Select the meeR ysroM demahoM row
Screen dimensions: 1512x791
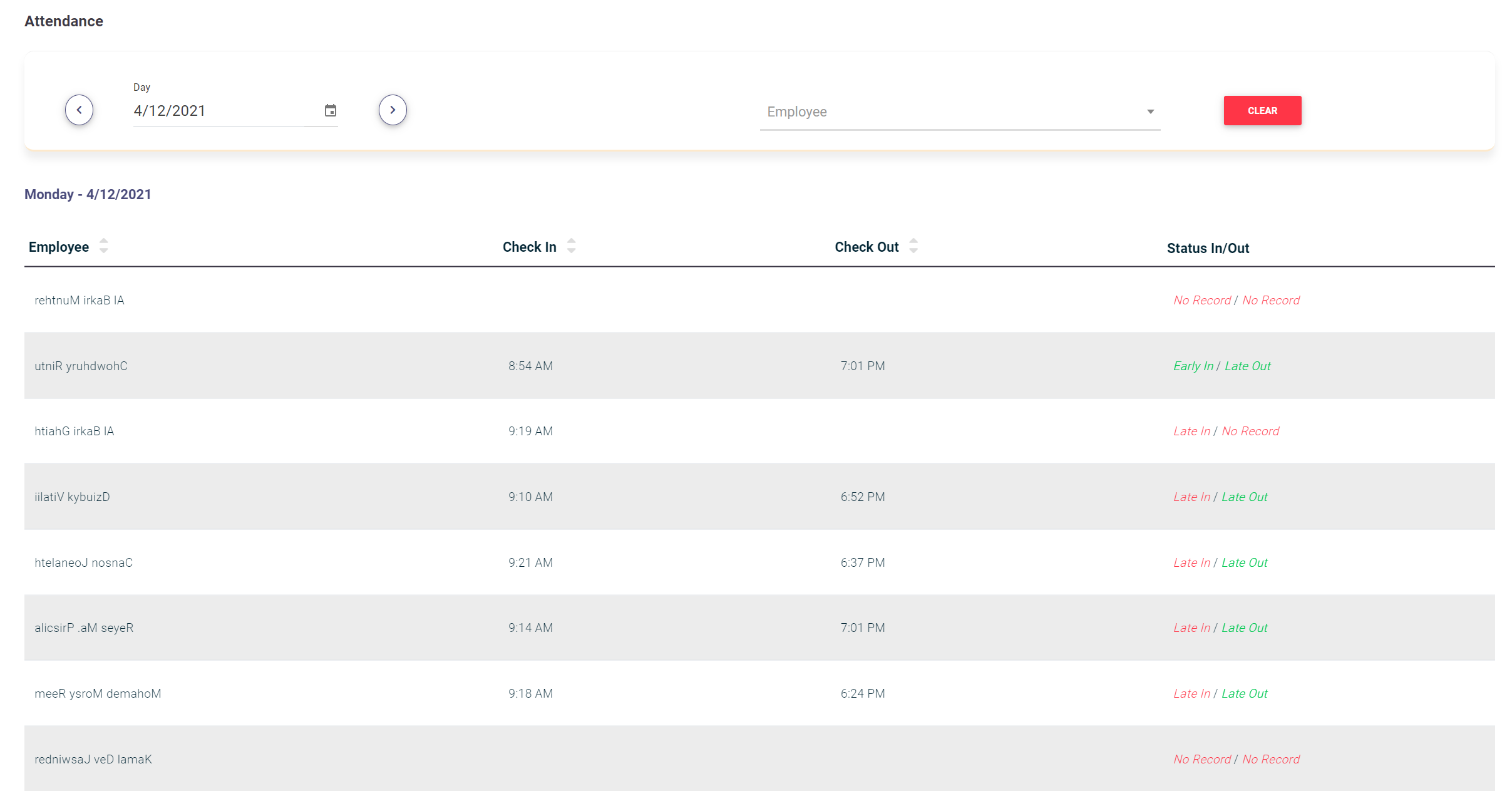pyautogui.click(x=98, y=694)
